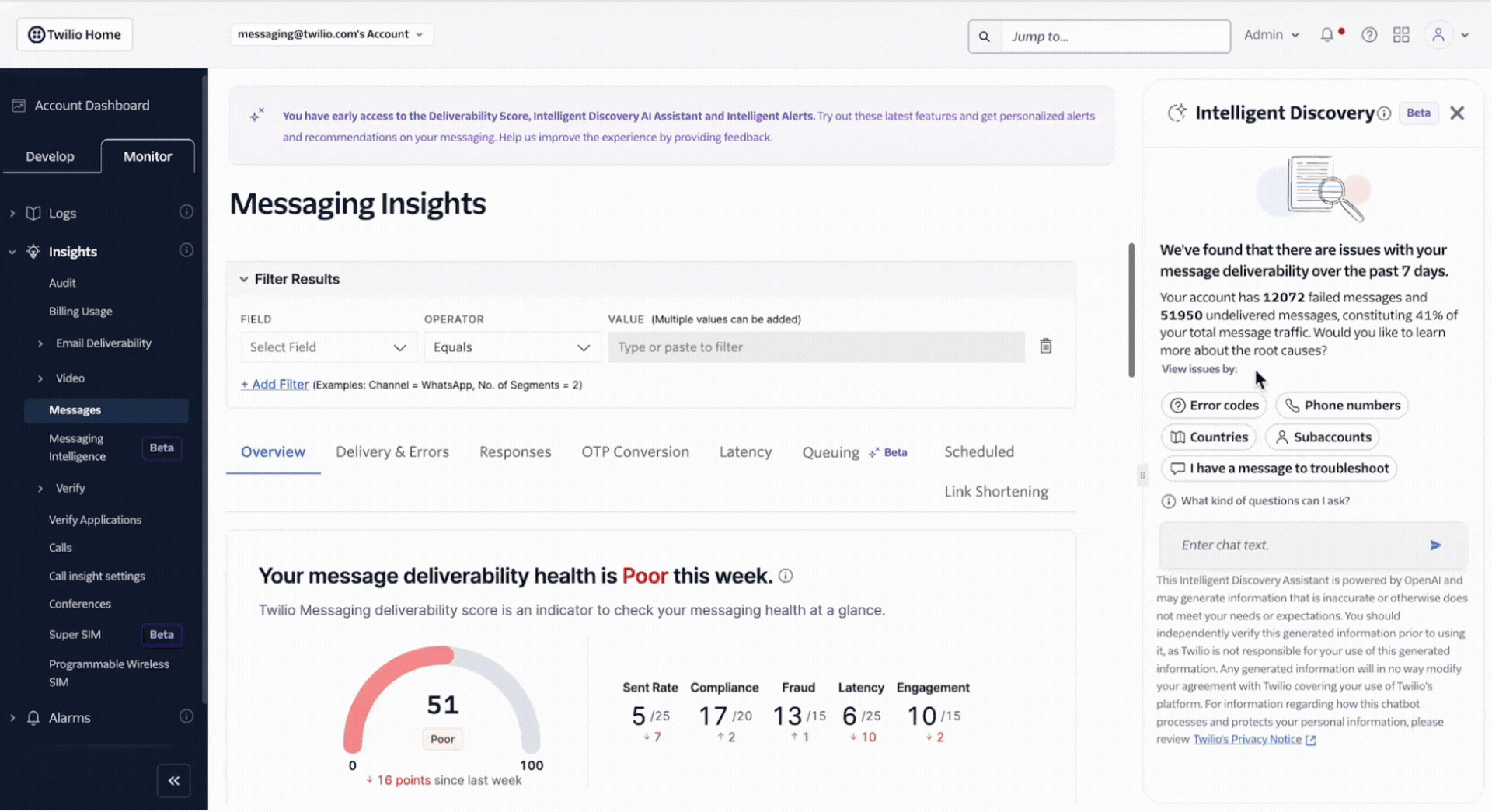Select the Overview tab
This screenshot has height=812, width=1492.
pos(274,452)
